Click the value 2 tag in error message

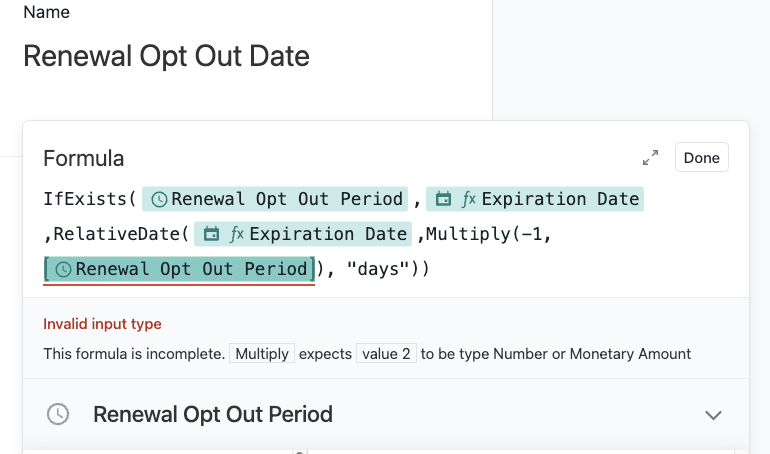tap(386, 353)
